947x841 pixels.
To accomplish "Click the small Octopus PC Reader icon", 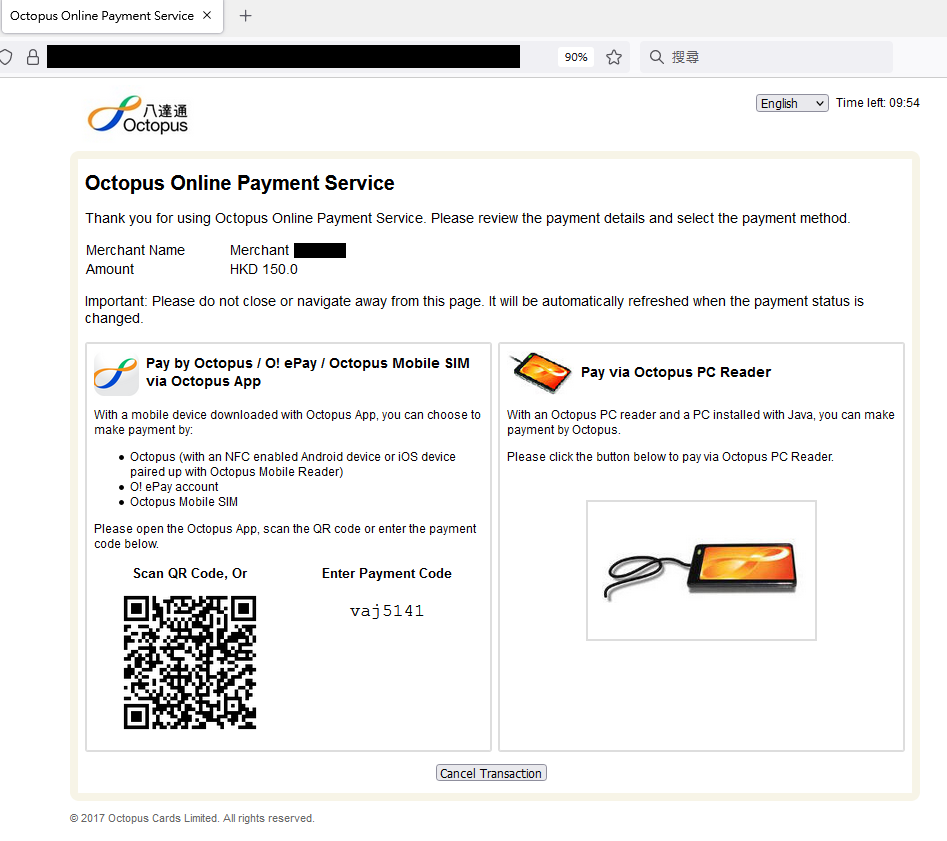I will [x=541, y=373].
